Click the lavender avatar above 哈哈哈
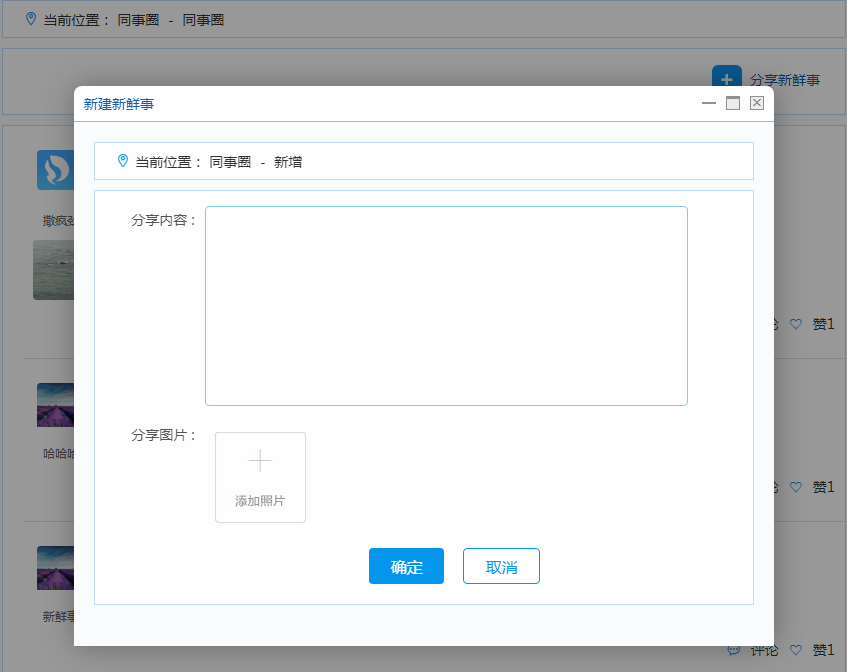This screenshot has height=672, width=847. (55, 405)
